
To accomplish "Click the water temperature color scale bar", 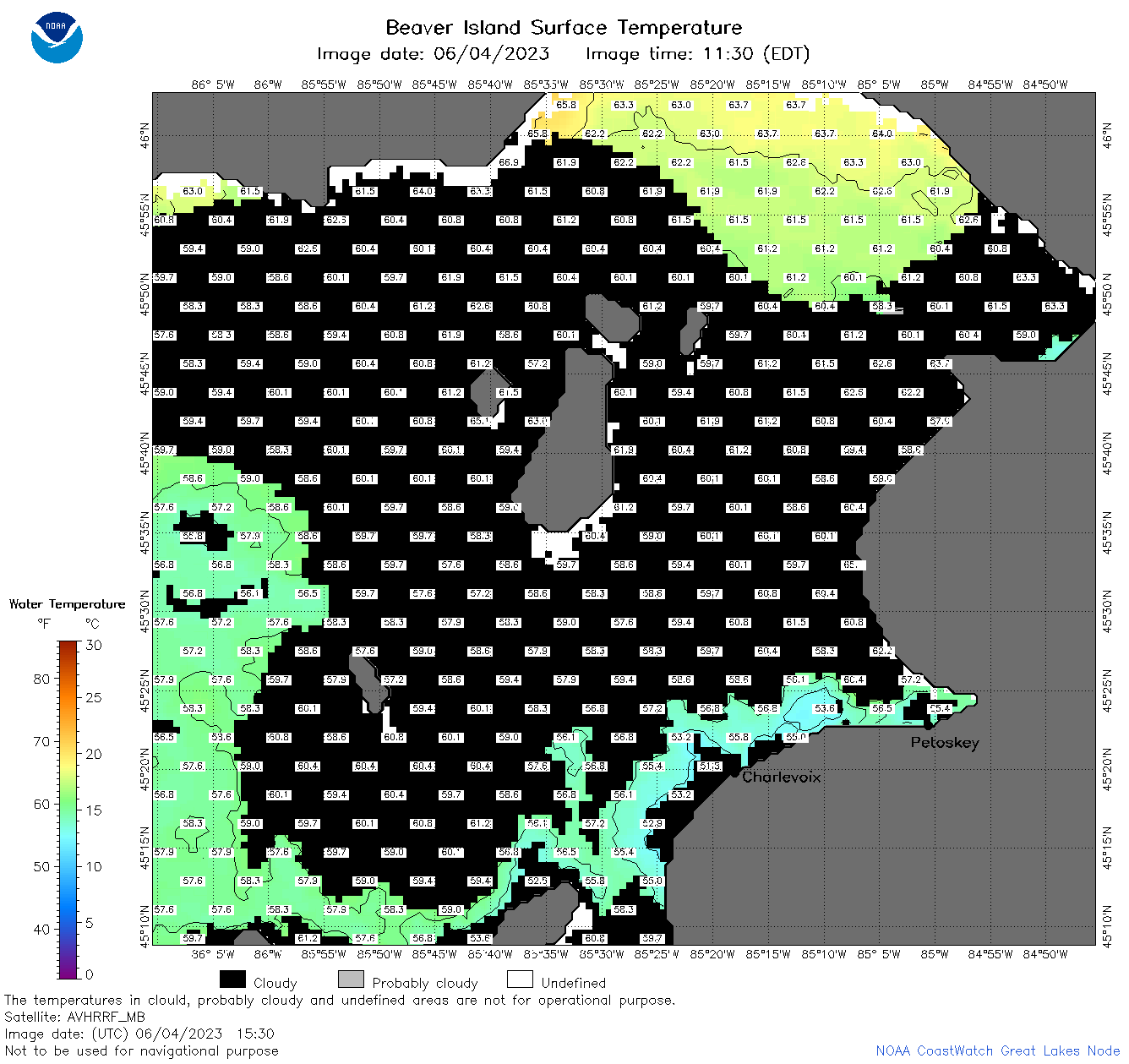I will pos(68,808).
